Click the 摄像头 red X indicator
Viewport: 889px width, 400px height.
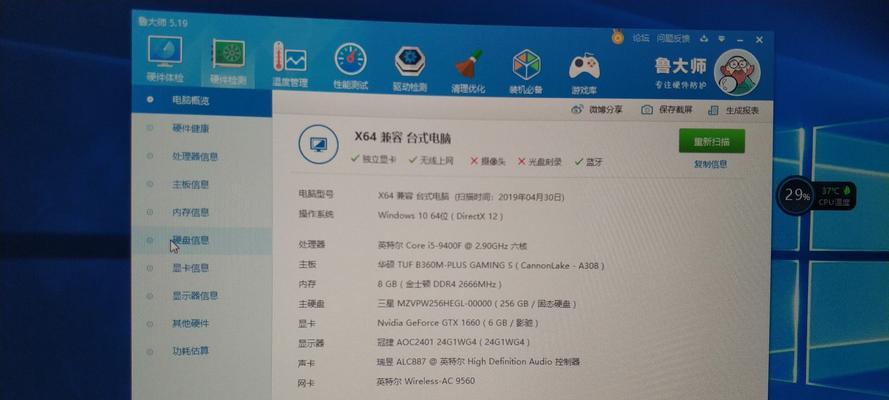click(488, 161)
